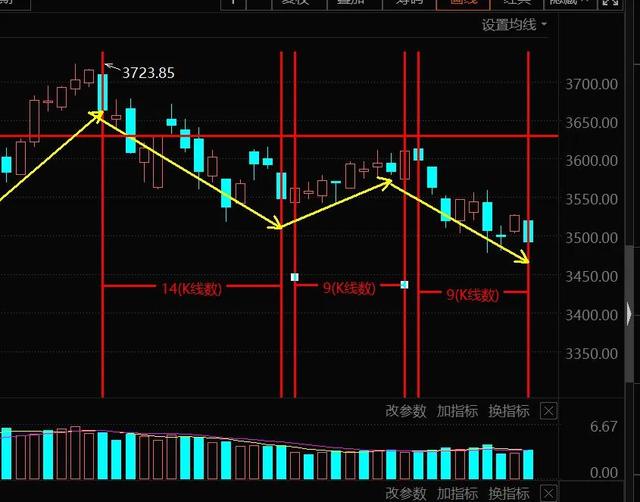Click the 0.00 volume axis value
The image size is (640, 502).
tap(604, 473)
